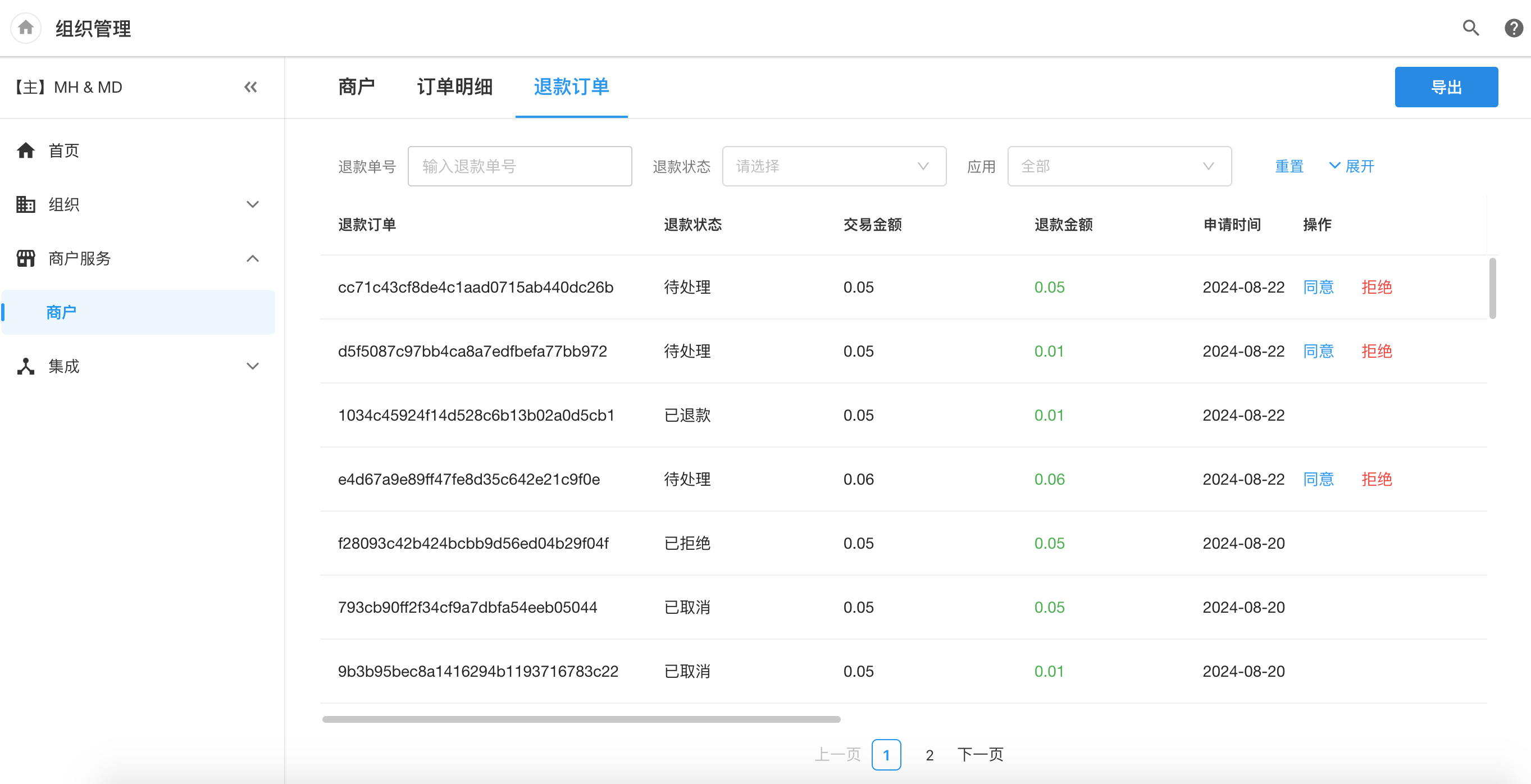Expand the 组织 menu chevron
This screenshot has width=1531, height=784.
[x=253, y=204]
